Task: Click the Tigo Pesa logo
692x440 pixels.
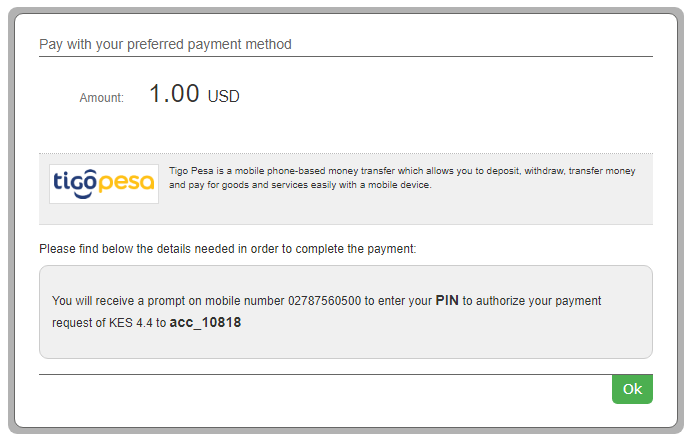Action: point(104,184)
